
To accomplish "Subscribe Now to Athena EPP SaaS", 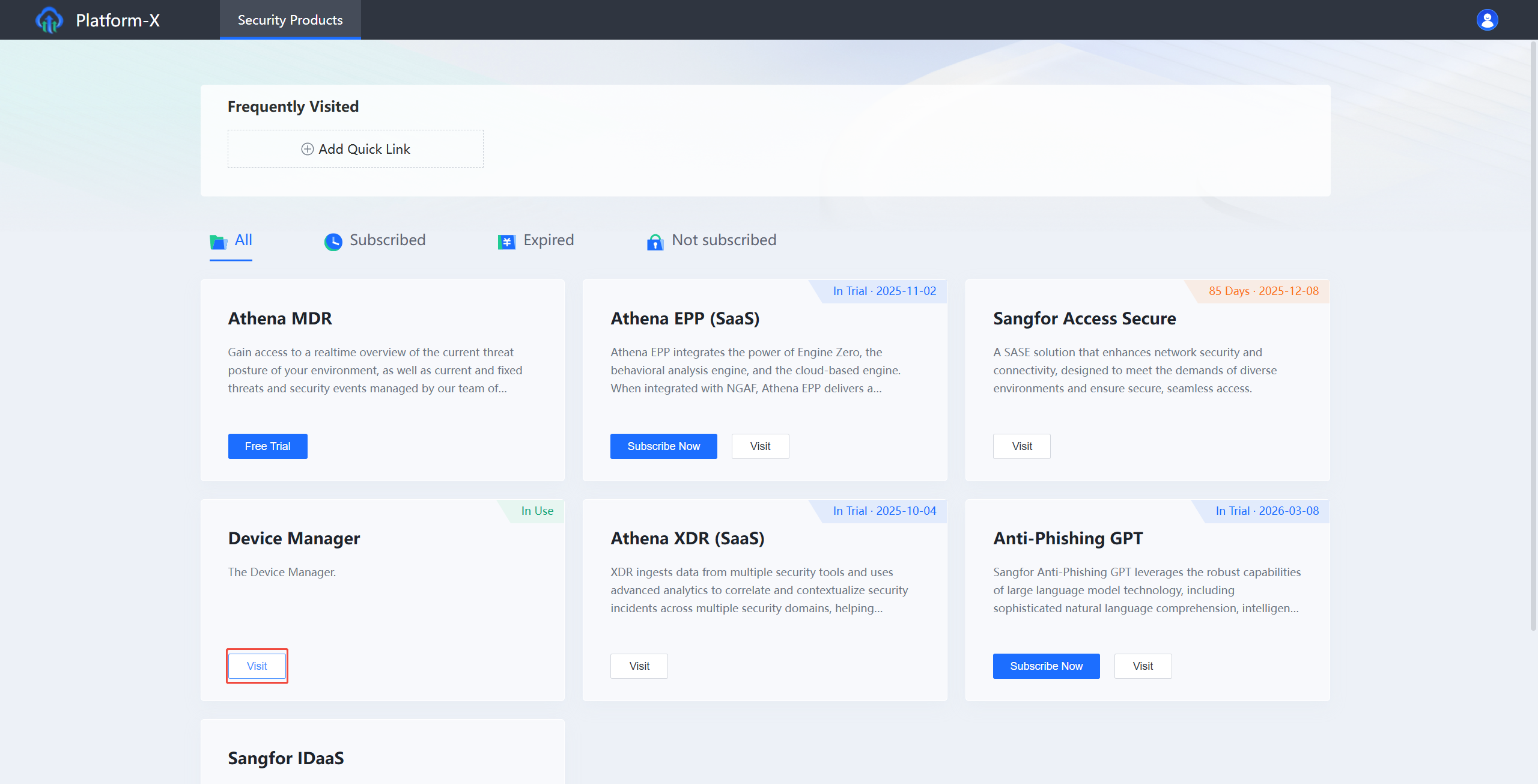I will 663,446.
